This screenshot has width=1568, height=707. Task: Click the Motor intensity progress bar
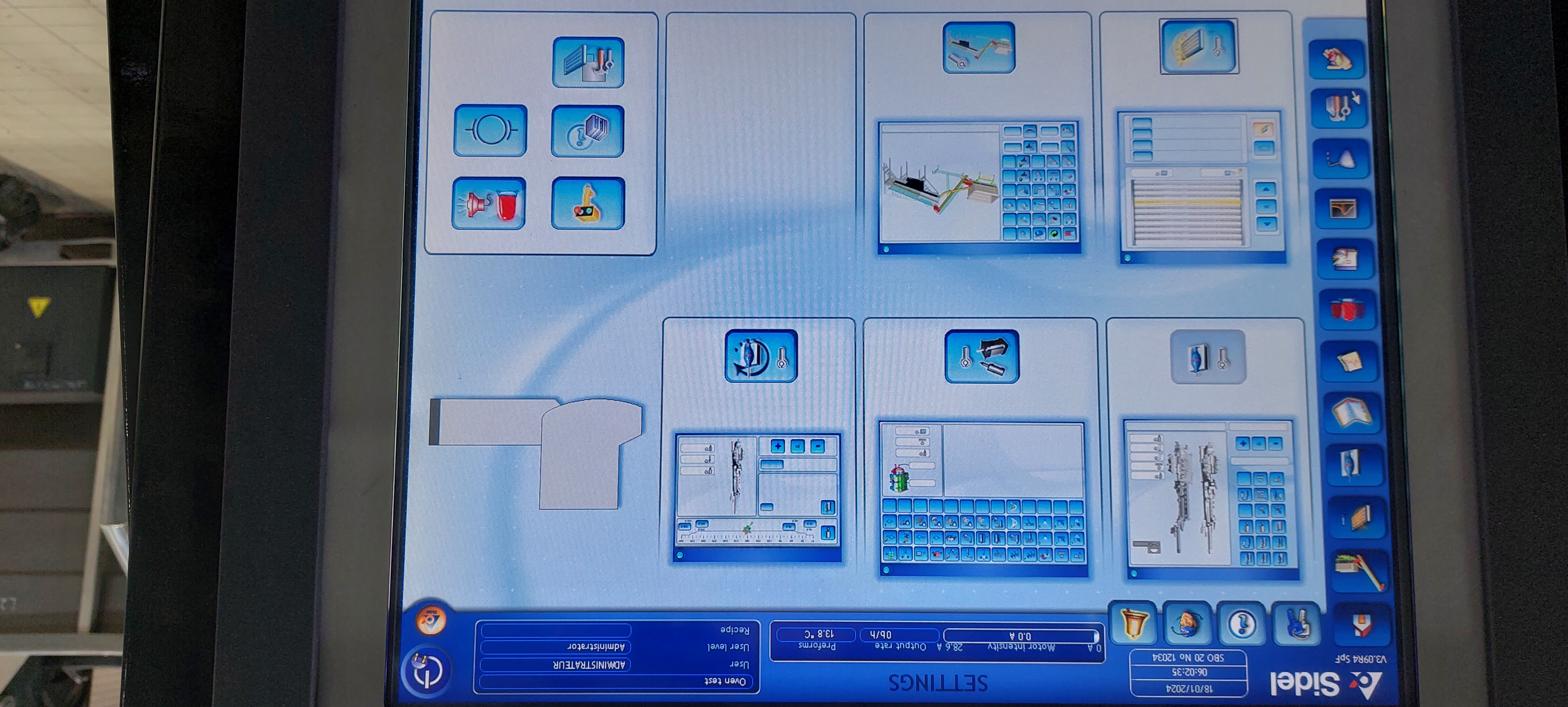(1021, 636)
